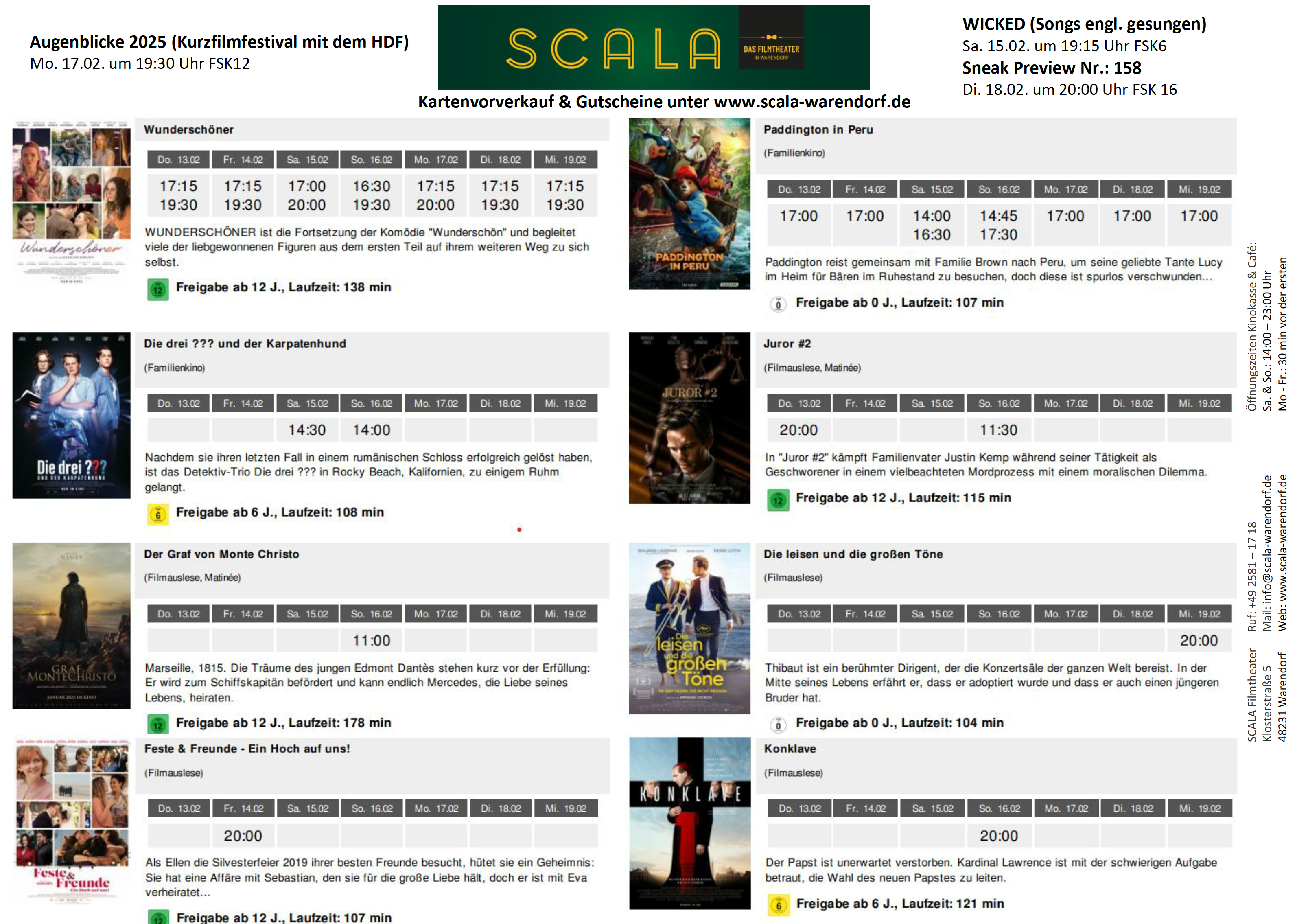
Task: Click the FSK 12 badge under Wunderschöner
Action: click(x=158, y=289)
